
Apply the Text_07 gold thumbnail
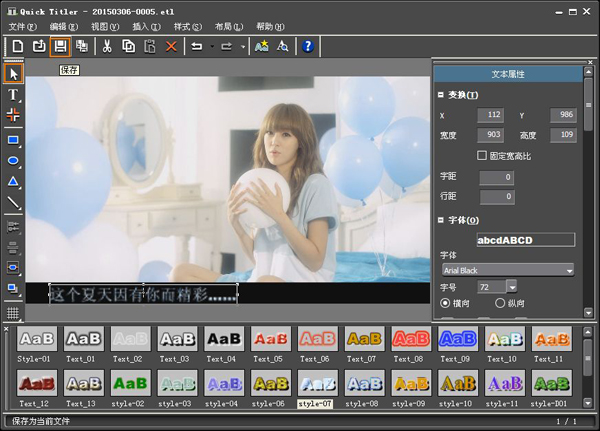(364, 339)
